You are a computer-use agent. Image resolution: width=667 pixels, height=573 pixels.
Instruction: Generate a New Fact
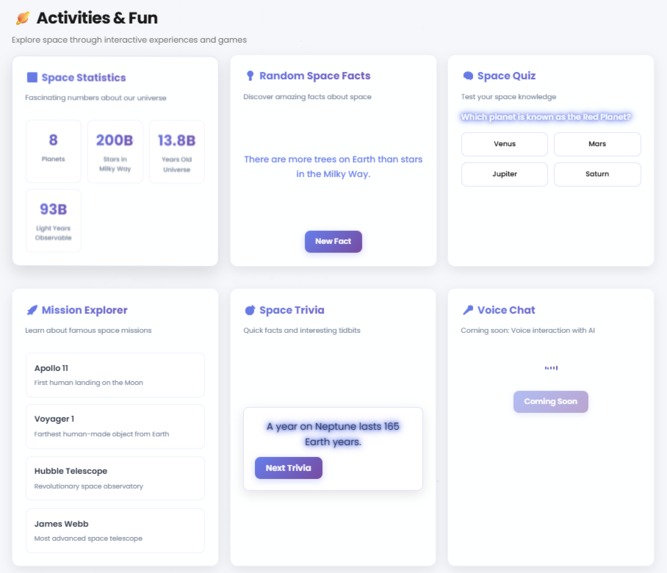[x=333, y=241]
